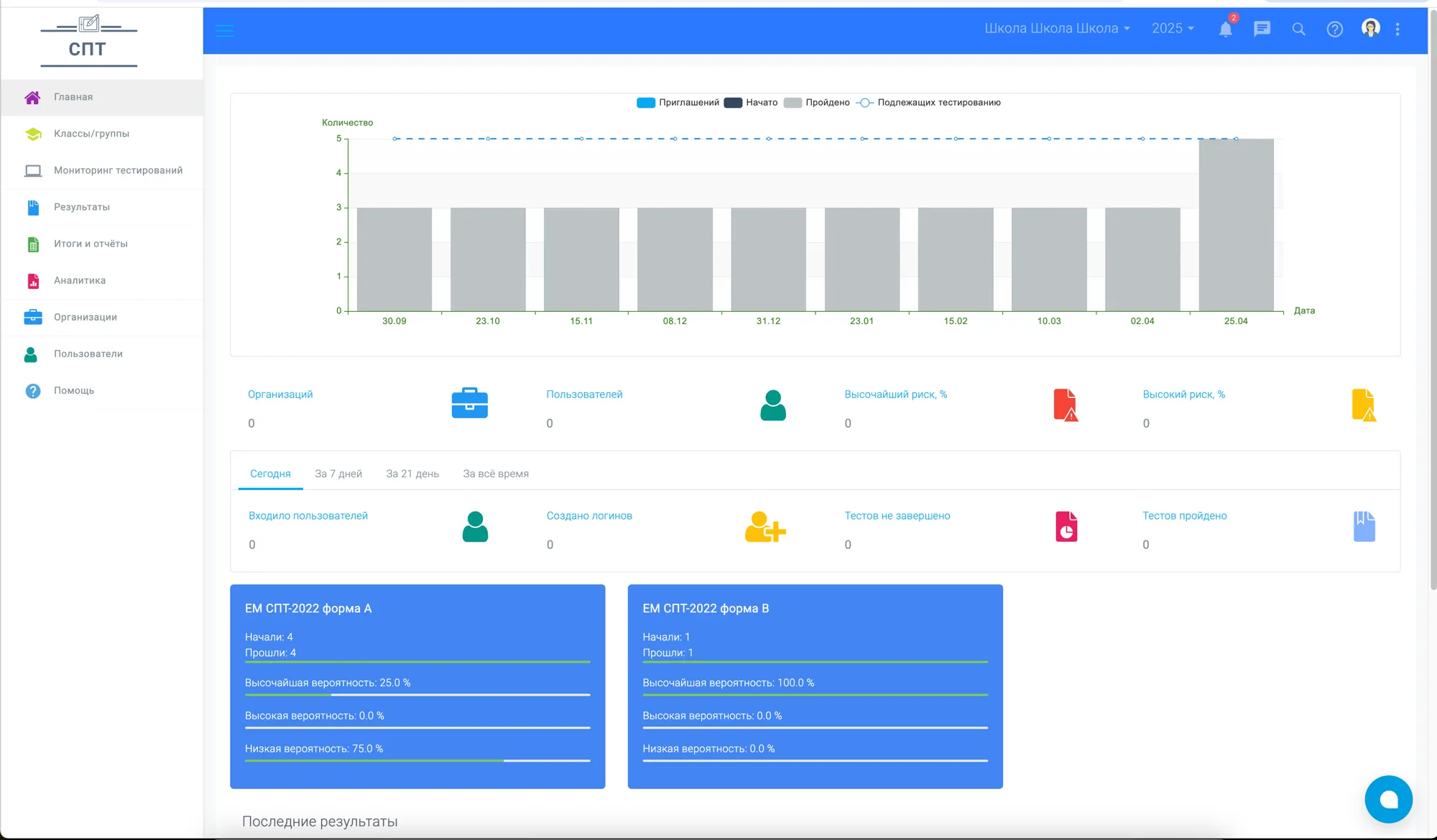The image size is (1437, 840).
Task: Click the user icon in Пользователей card
Action: point(773,405)
